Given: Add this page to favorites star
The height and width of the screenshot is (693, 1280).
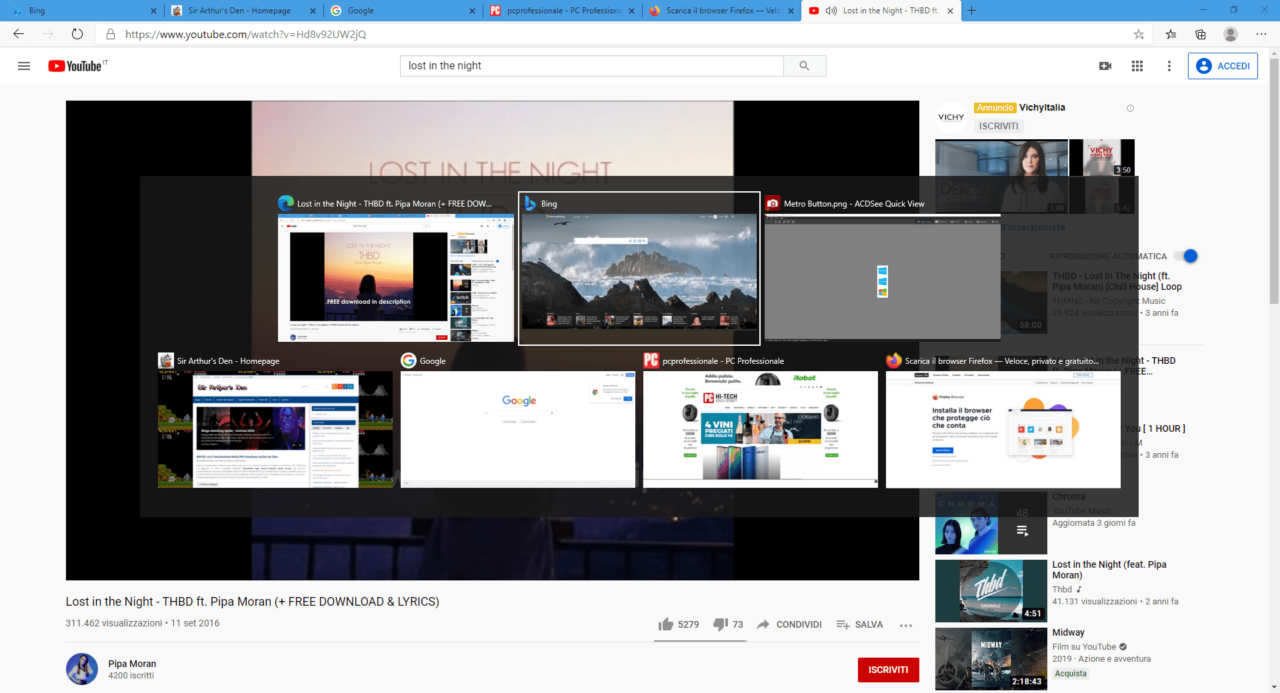Looking at the screenshot, I should click(x=1139, y=34).
